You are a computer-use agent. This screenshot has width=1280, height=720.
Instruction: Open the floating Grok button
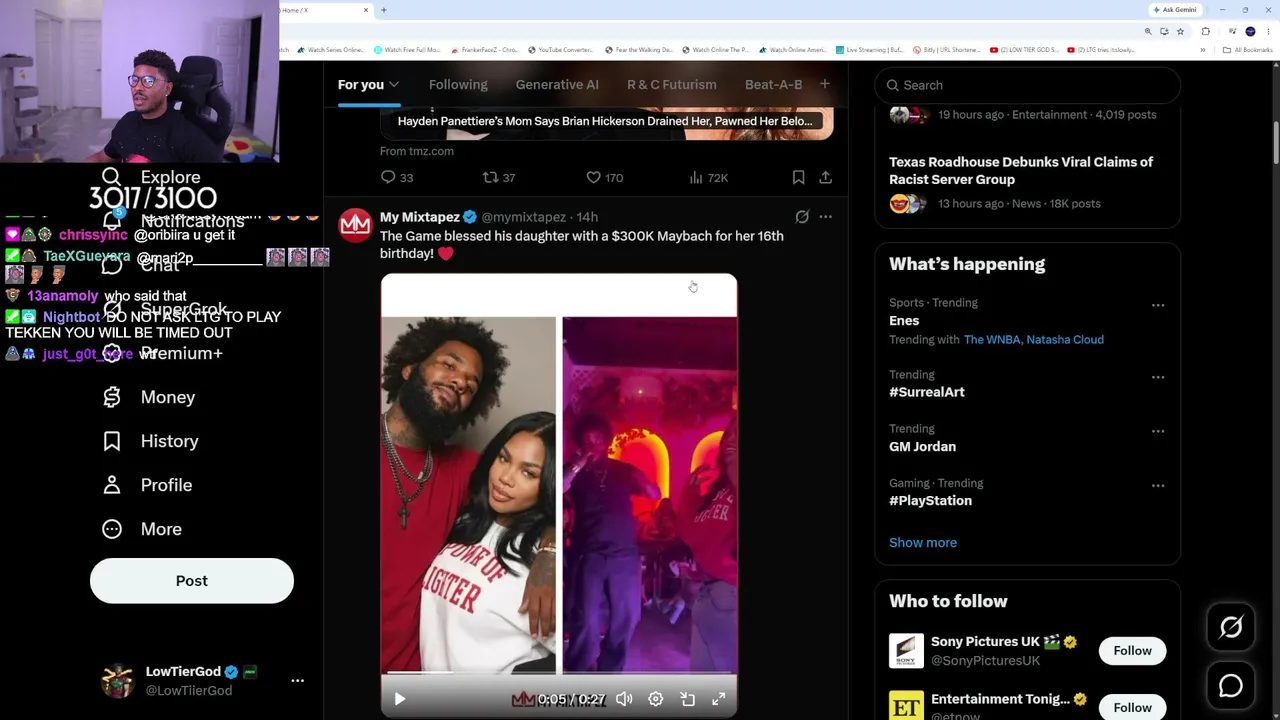click(x=1231, y=627)
